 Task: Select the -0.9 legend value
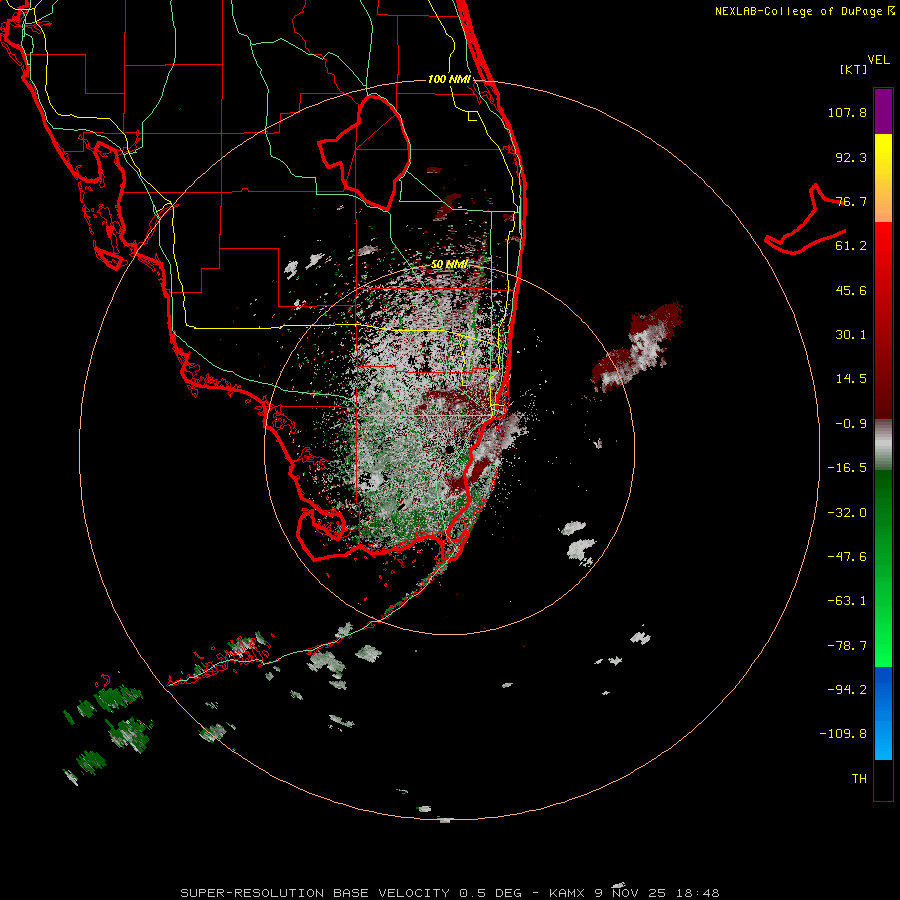point(851,424)
